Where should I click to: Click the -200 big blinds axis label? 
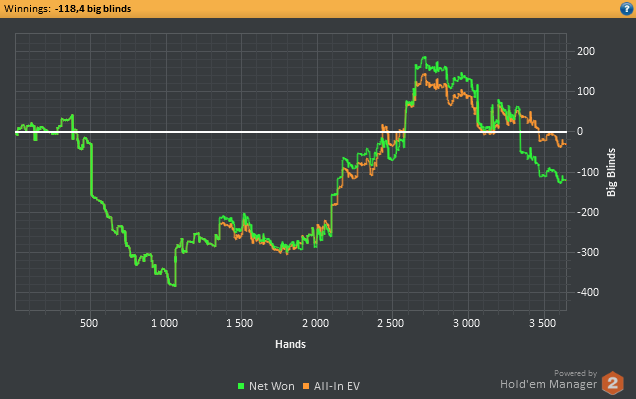[588, 212]
